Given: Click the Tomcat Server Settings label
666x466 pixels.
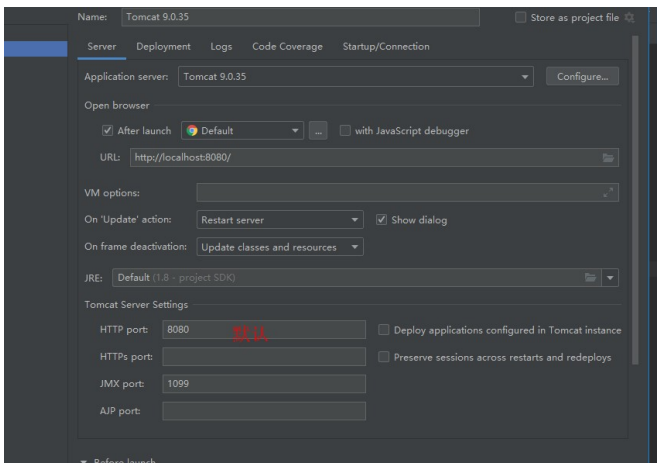Looking at the screenshot, I should point(136,305).
